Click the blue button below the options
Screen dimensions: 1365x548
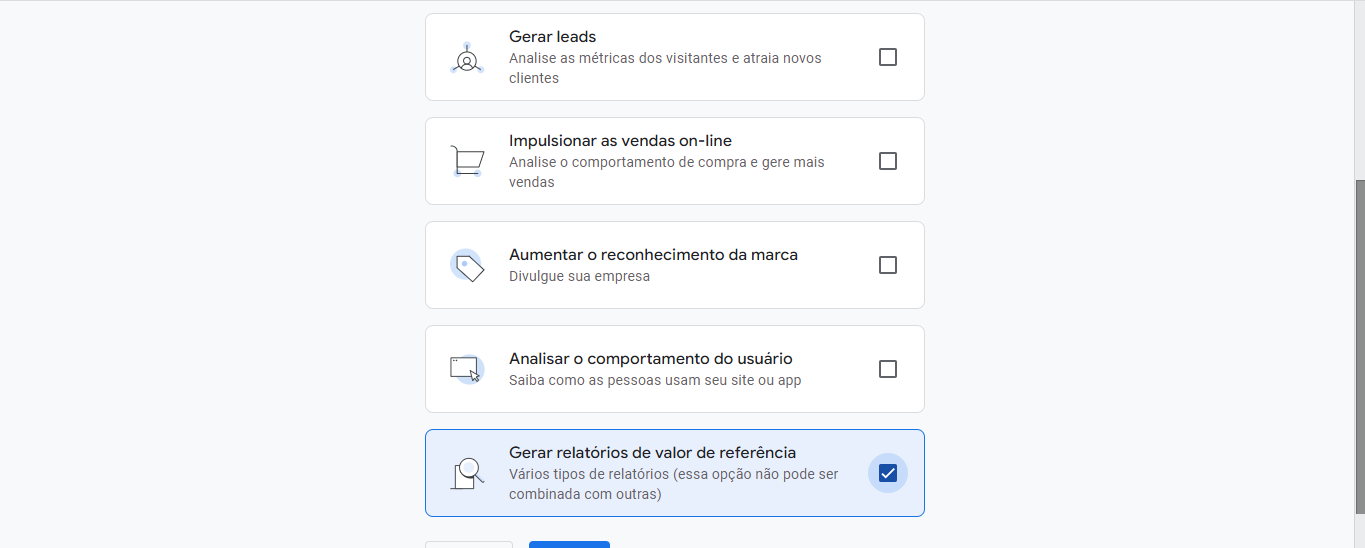[x=569, y=544]
